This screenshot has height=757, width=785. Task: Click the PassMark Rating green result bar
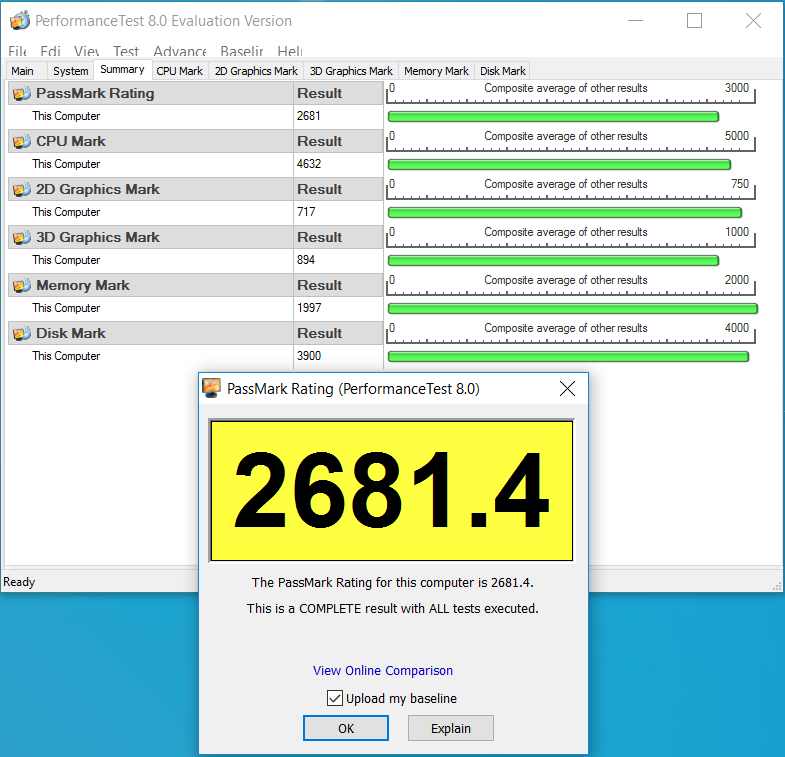[553, 117]
